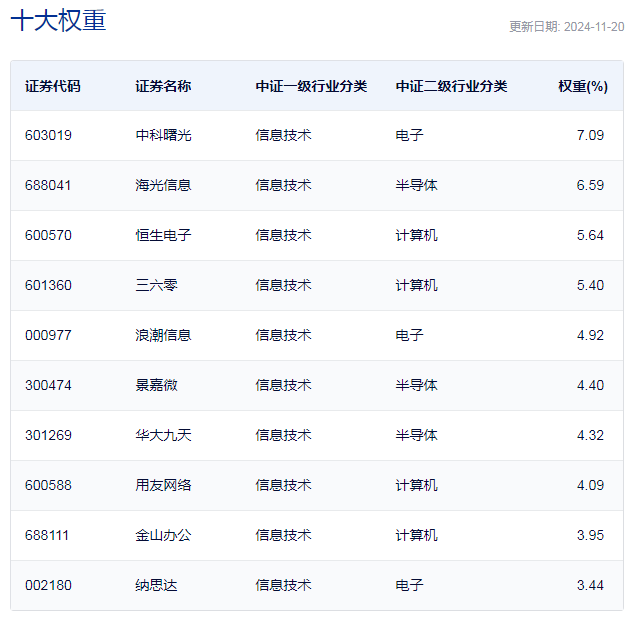Click 计算机 in the 用友网络 row
The width and height of the screenshot is (636, 622).
click(417, 485)
